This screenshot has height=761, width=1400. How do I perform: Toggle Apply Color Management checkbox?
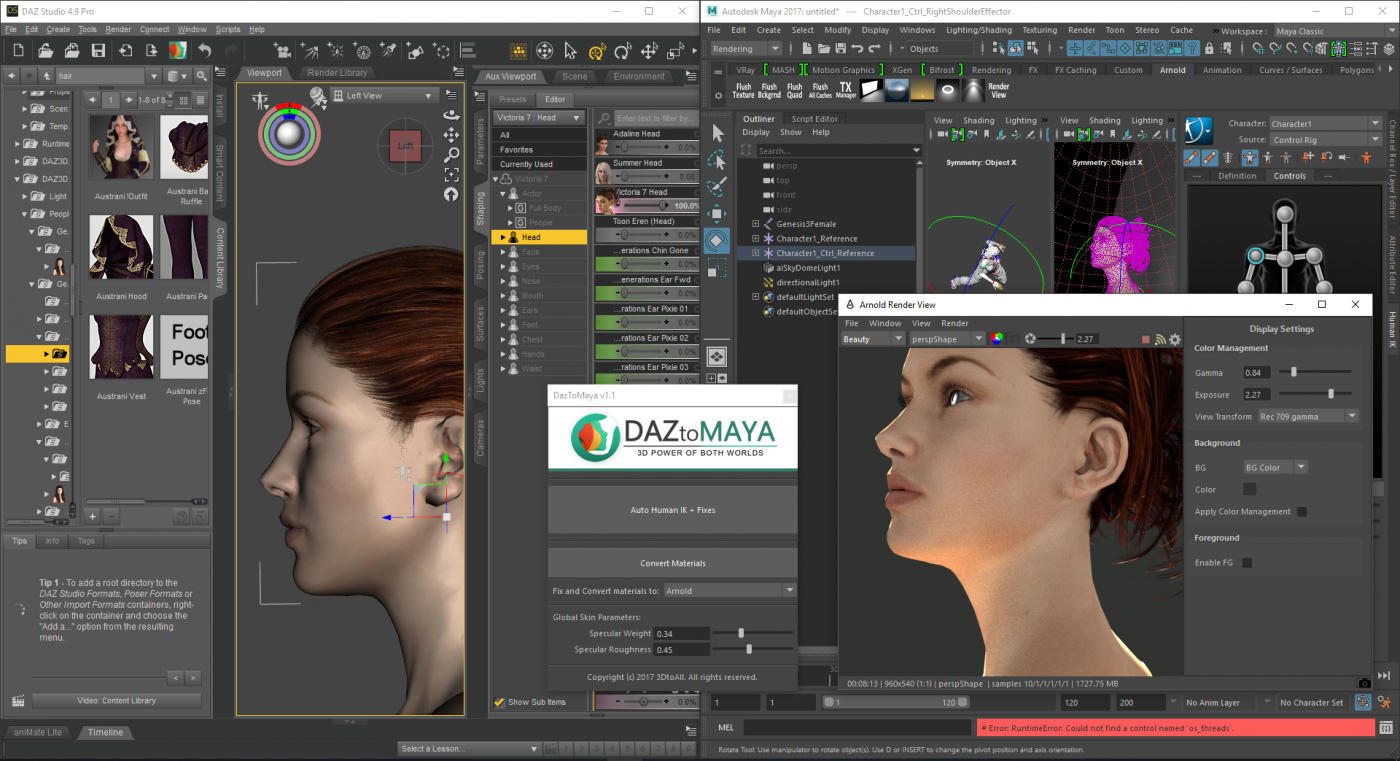coord(1302,512)
